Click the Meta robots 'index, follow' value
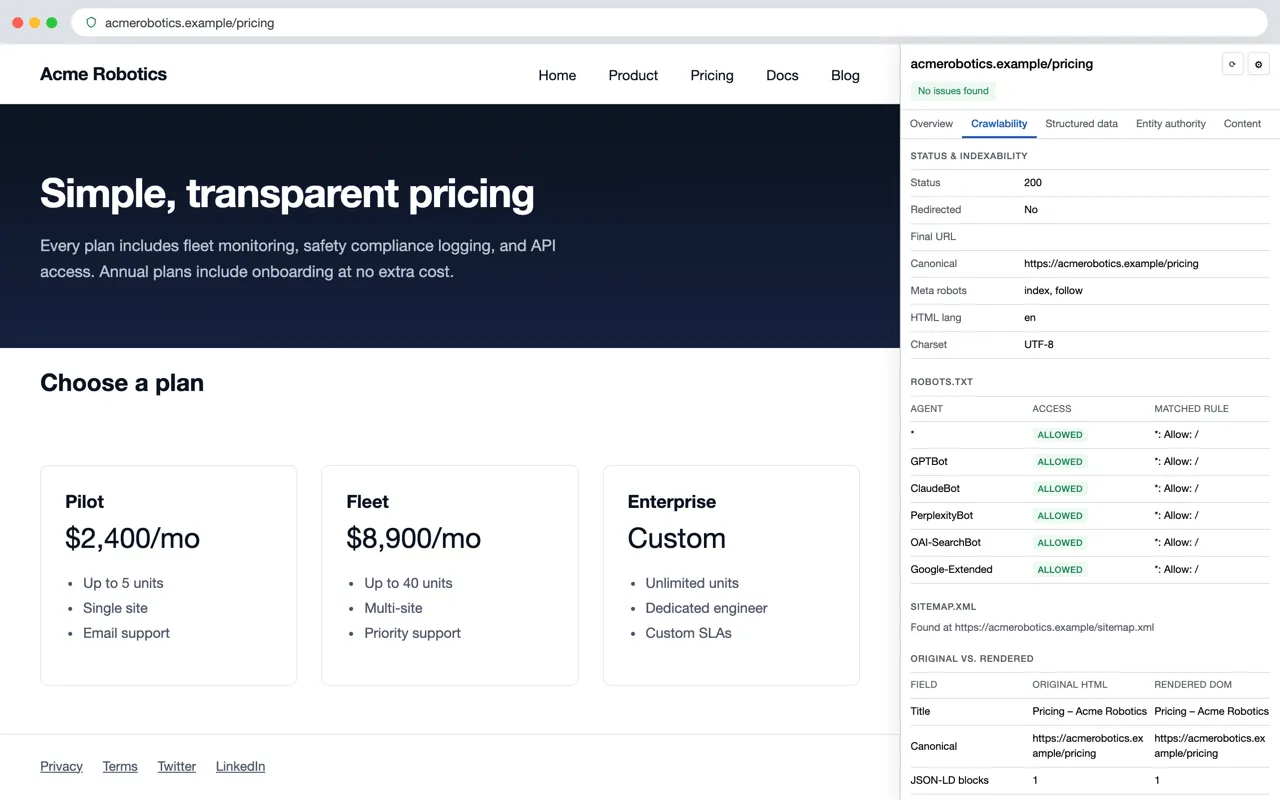The width and height of the screenshot is (1280, 800). [1053, 291]
